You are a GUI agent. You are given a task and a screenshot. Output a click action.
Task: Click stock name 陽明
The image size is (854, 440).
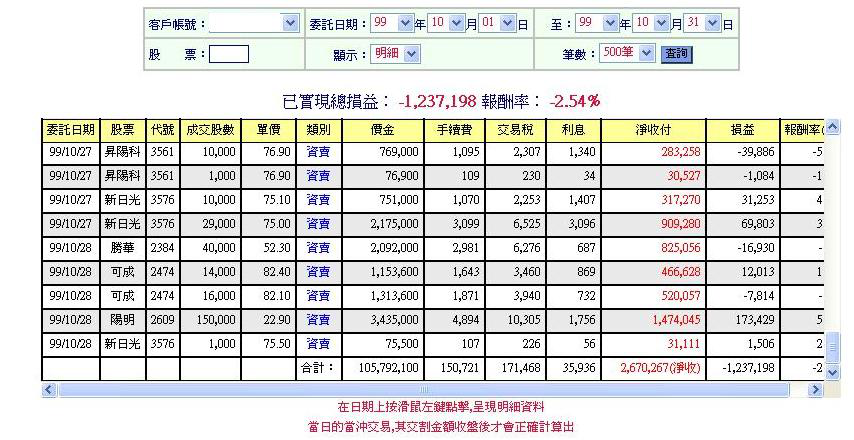pos(123,320)
